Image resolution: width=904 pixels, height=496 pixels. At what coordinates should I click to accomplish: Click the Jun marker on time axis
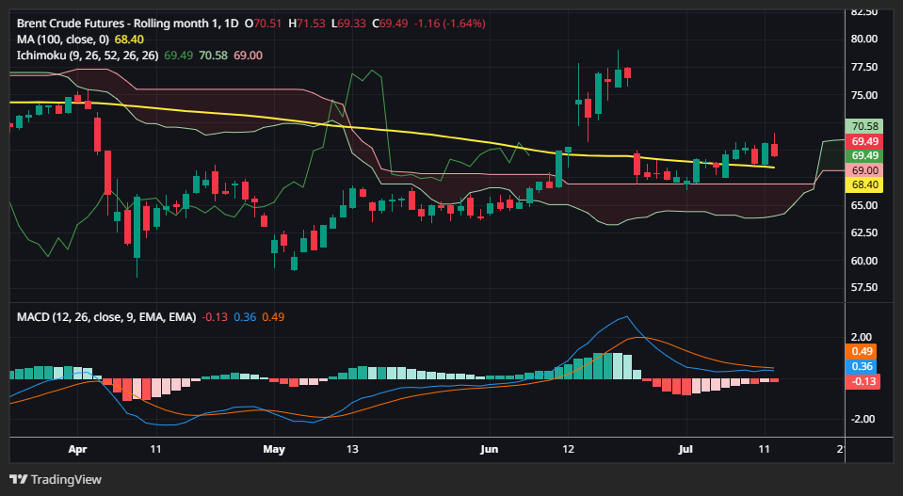489,450
